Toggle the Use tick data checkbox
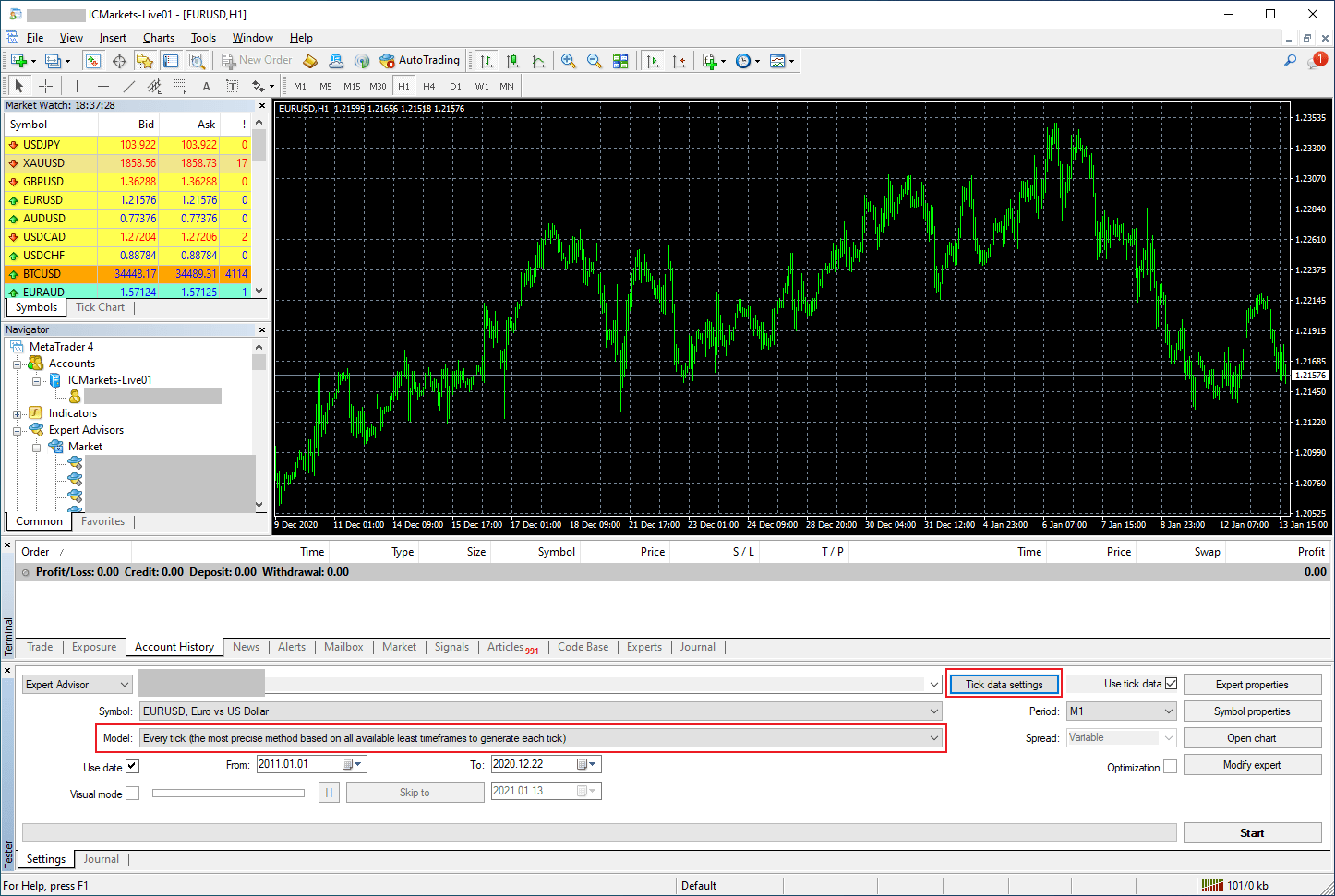 pyautogui.click(x=1171, y=684)
